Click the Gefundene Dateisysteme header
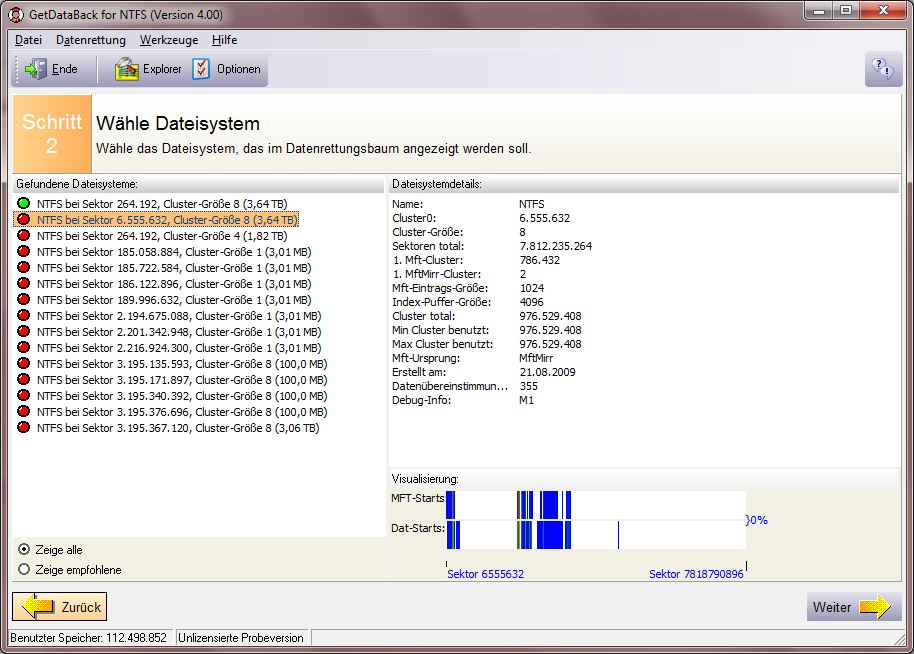This screenshot has width=914, height=654. coord(77,184)
